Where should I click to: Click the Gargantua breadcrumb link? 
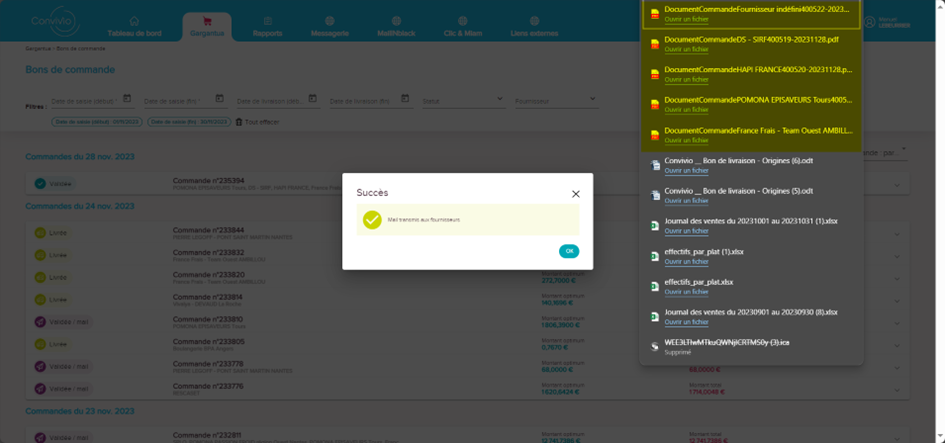37,48
